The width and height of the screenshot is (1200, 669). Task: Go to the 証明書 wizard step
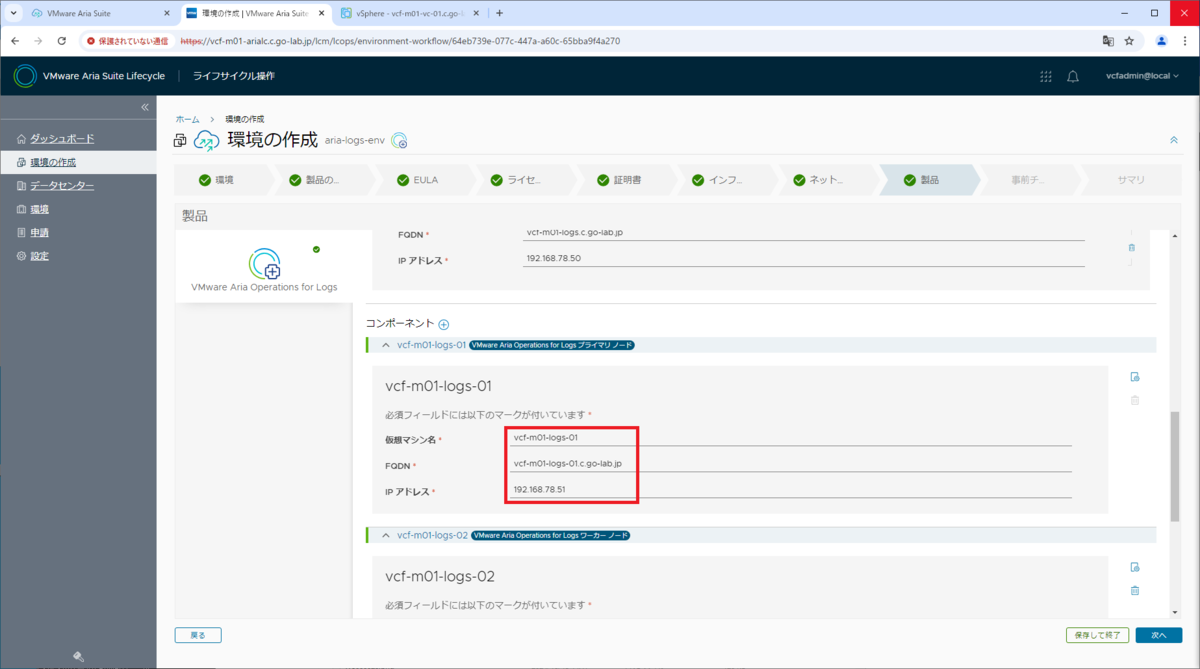point(627,180)
